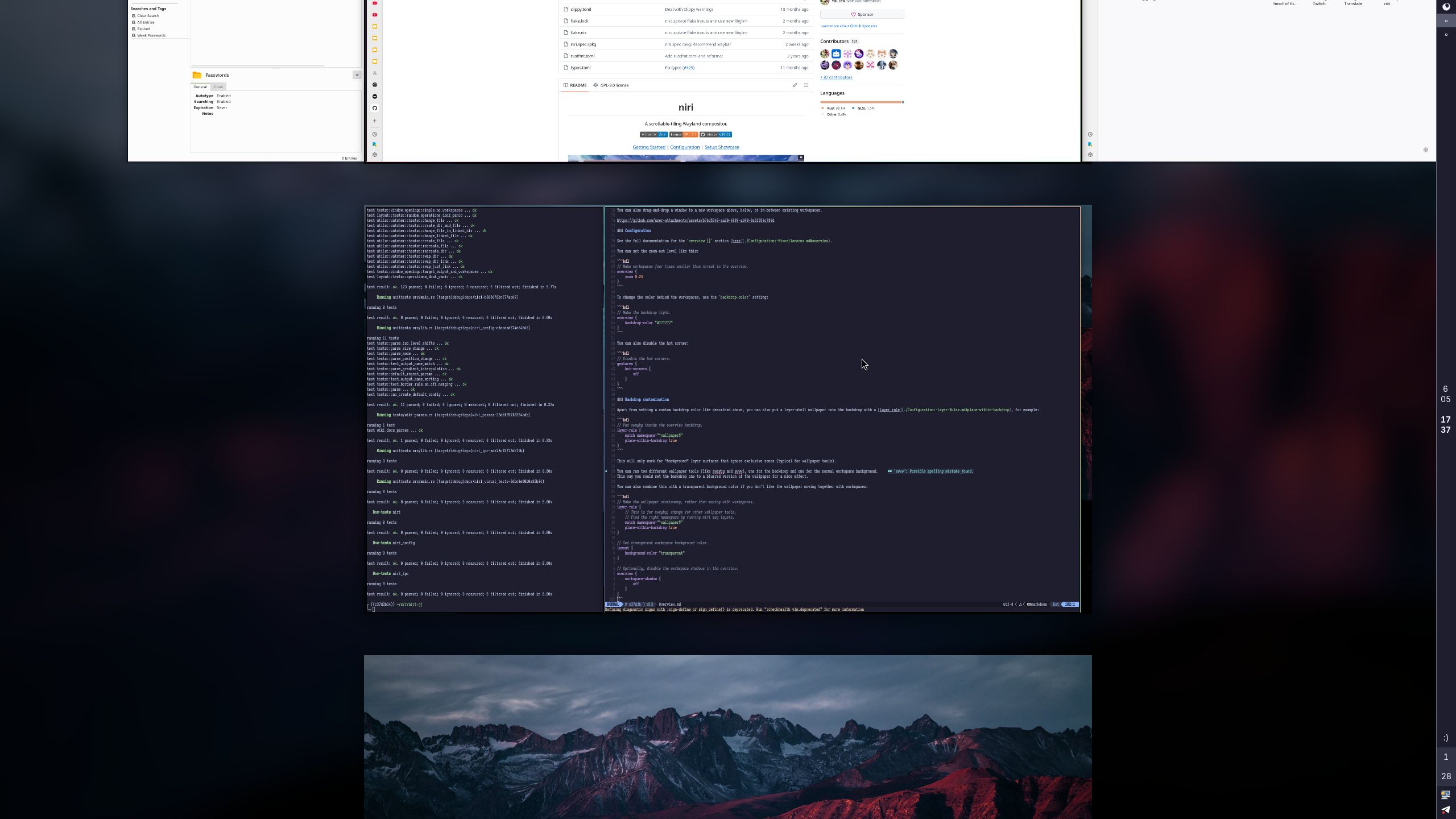Open the Getting Started link in the README

point(648,147)
